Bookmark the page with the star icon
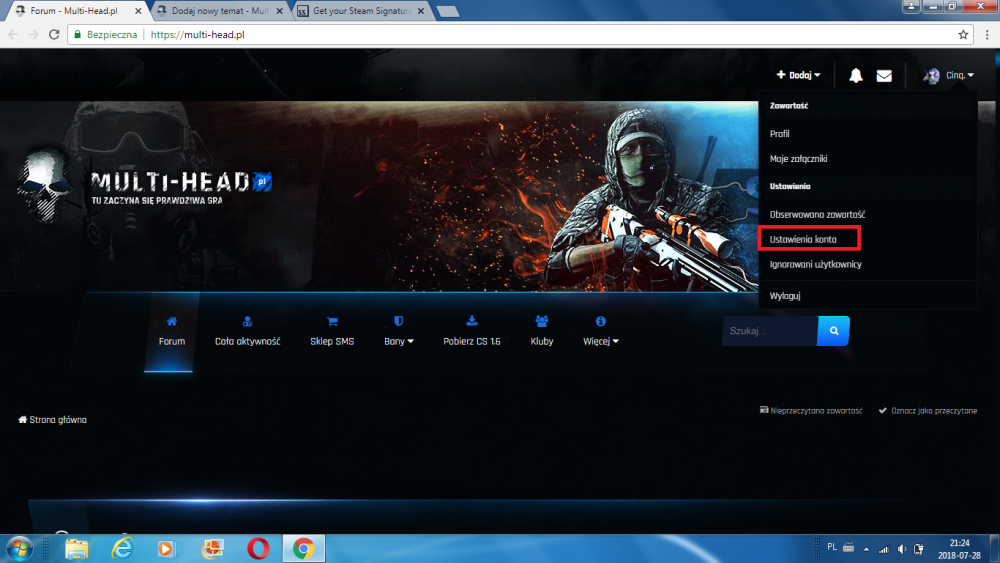The image size is (1000, 563). [x=963, y=34]
